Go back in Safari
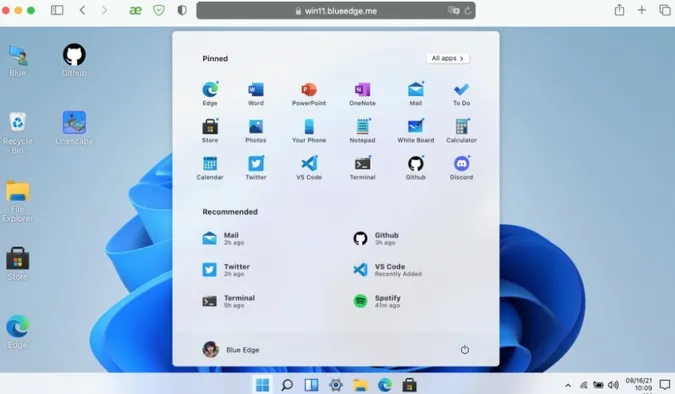This screenshot has height=394, width=675. click(x=83, y=10)
